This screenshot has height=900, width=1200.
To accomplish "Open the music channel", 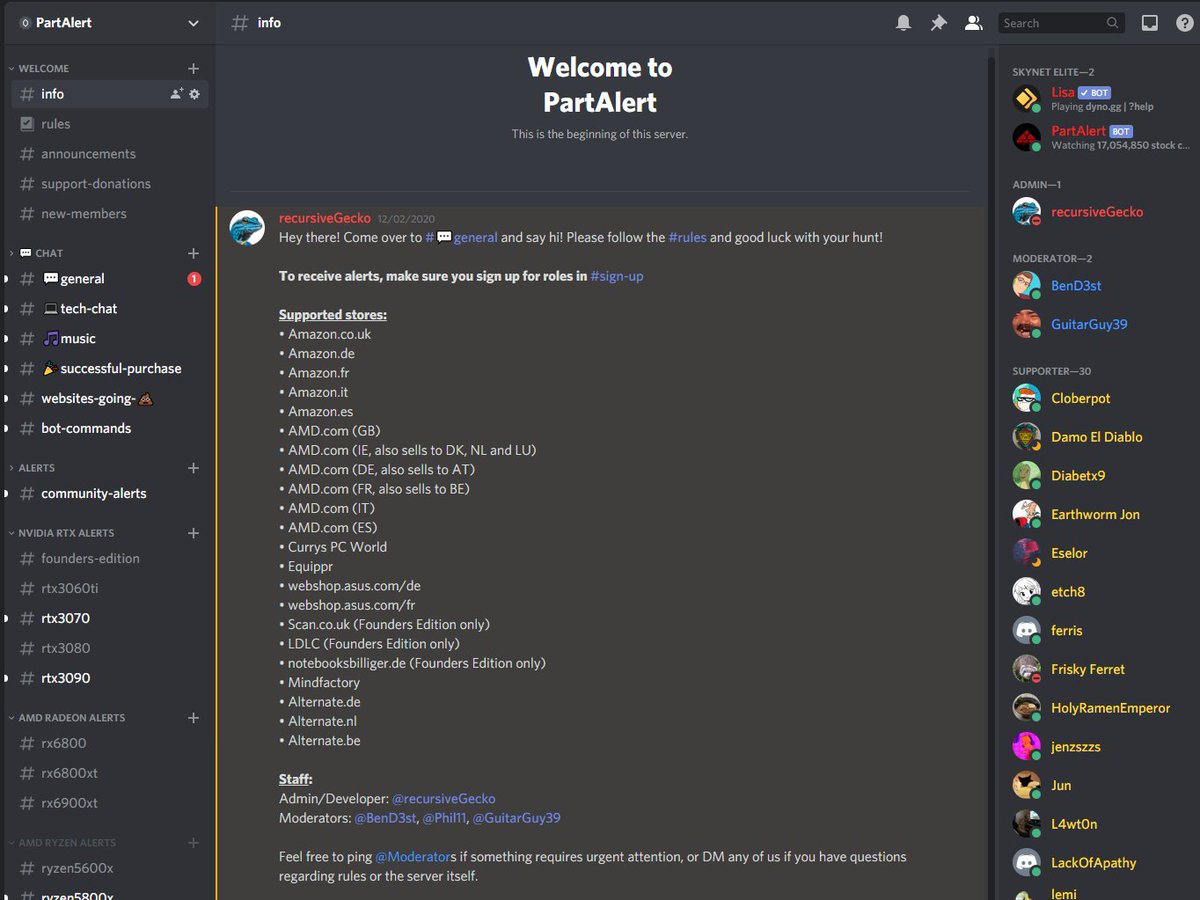I will [x=110, y=339].
